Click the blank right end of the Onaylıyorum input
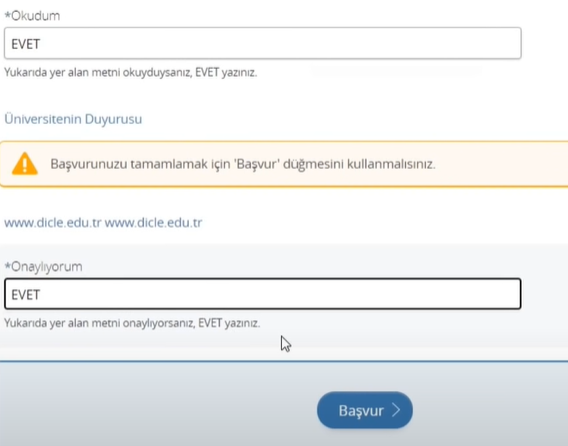 tap(471, 294)
